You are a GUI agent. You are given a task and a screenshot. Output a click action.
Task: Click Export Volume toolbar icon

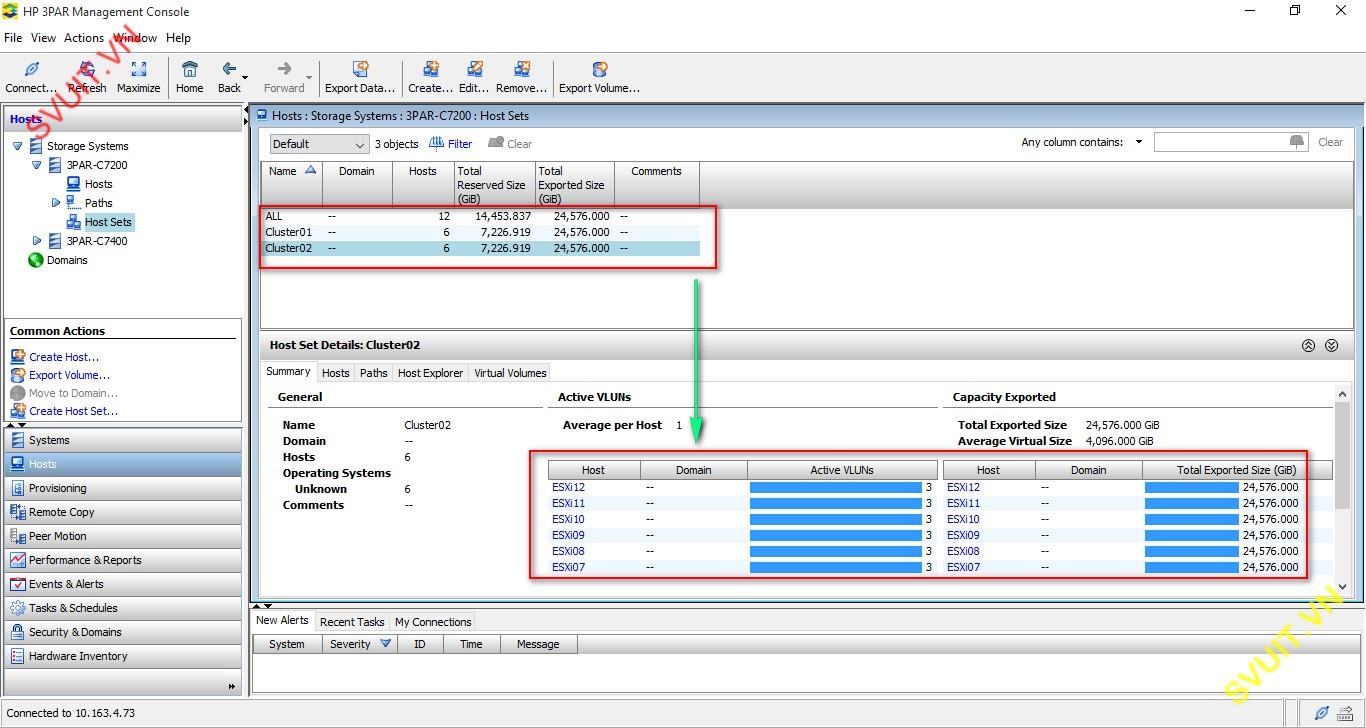tap(599, 69)
